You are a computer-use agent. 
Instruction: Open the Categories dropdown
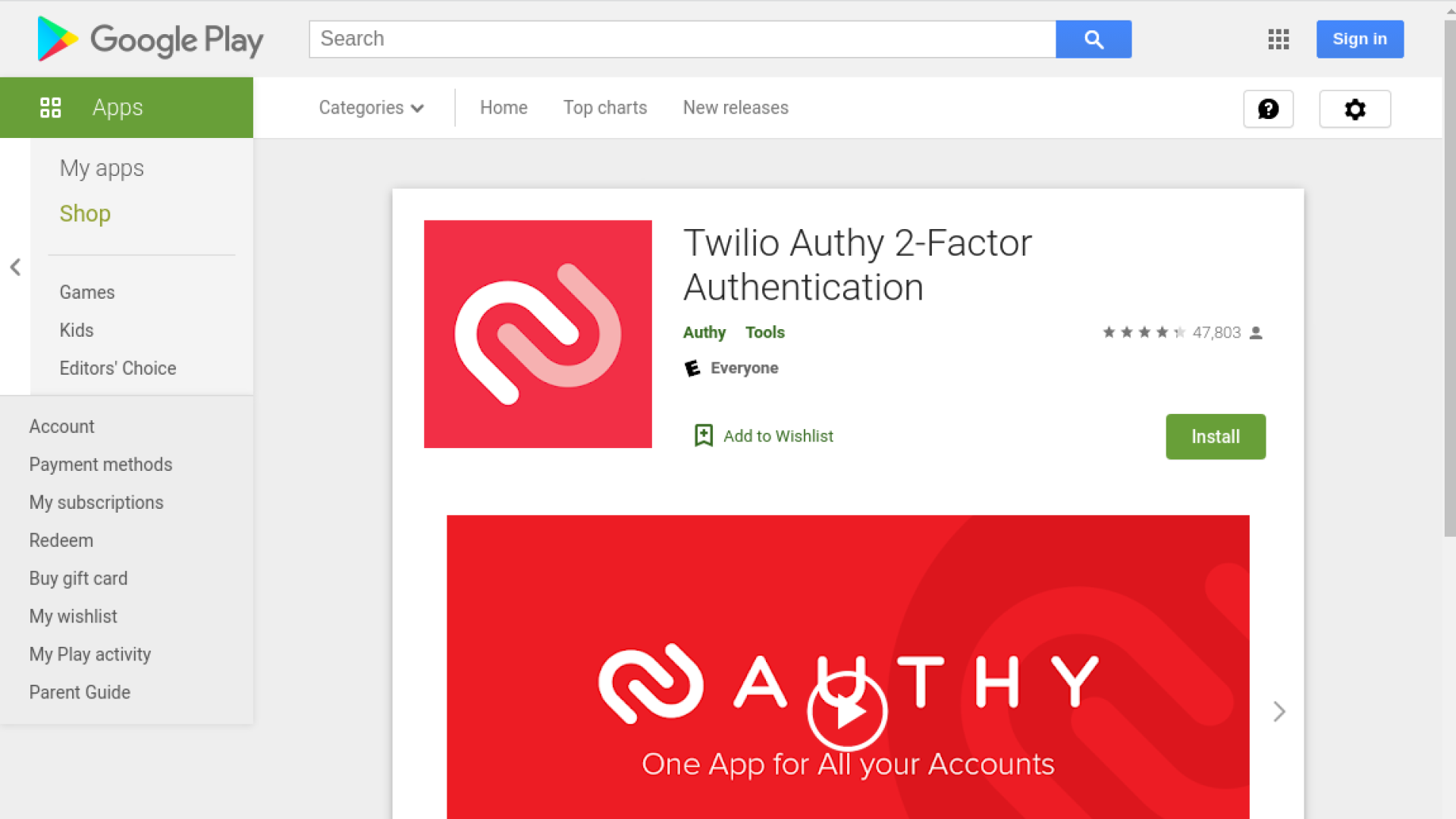371,108
